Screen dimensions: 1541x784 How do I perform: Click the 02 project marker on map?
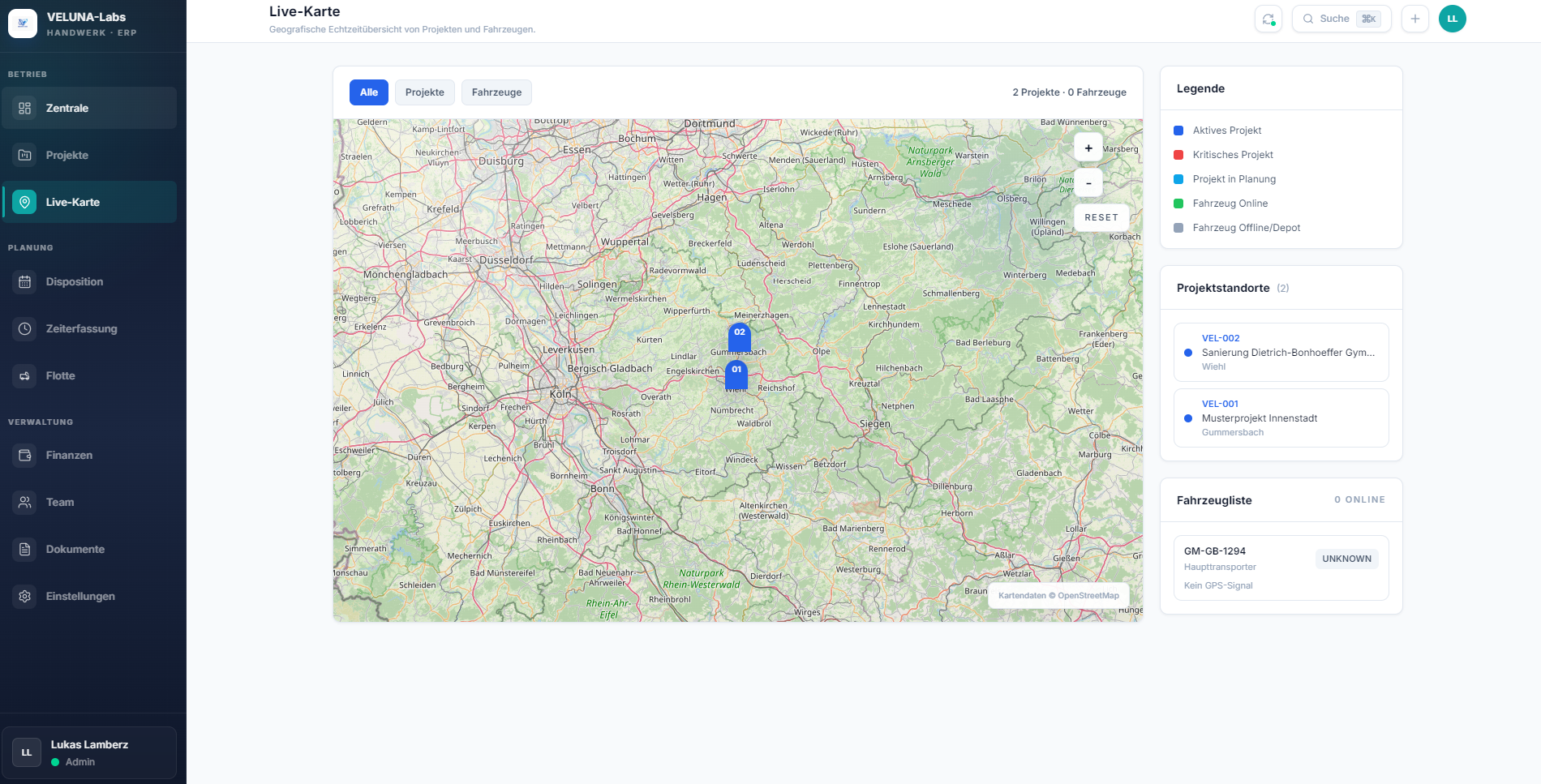[x=739, y=335]
